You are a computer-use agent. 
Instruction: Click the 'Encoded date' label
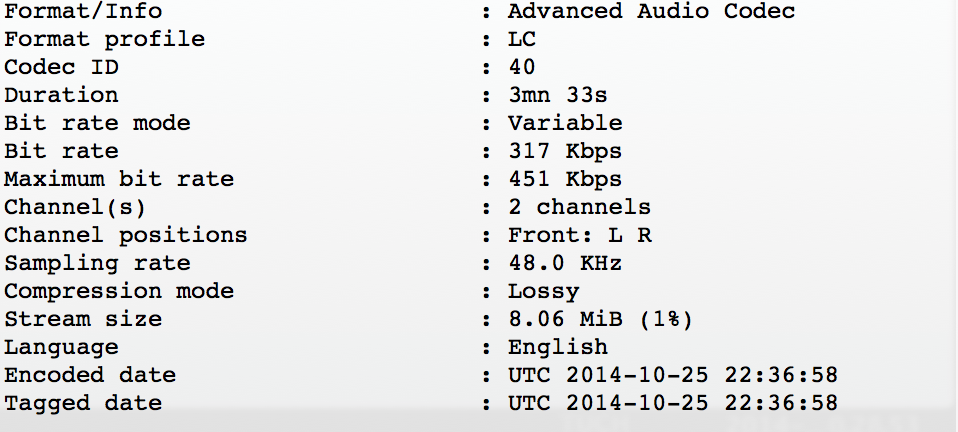90,375
